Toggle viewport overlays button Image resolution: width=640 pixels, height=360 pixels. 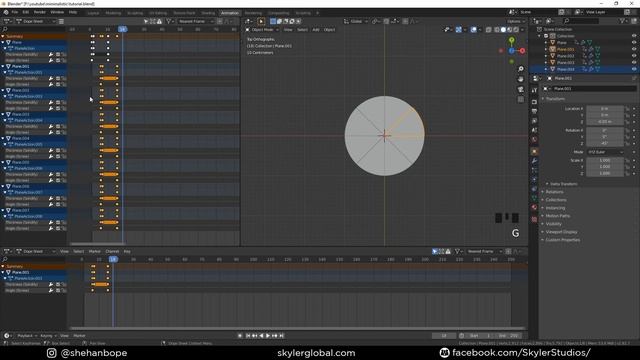pyautogui.click(x=473, y=30)
